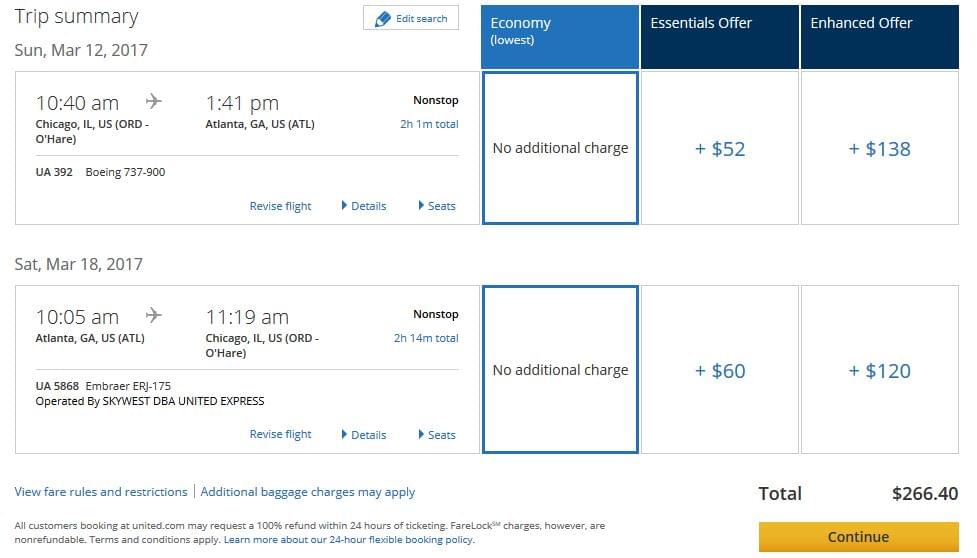Expand Details for flight UA 5868
977x558 pixels.
[364, 435]
